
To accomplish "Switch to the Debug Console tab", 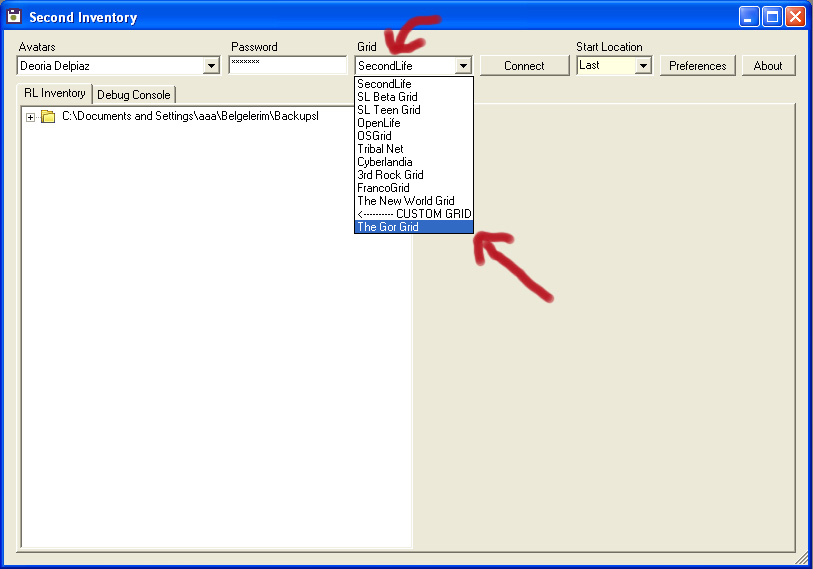I will coord(134,95).
